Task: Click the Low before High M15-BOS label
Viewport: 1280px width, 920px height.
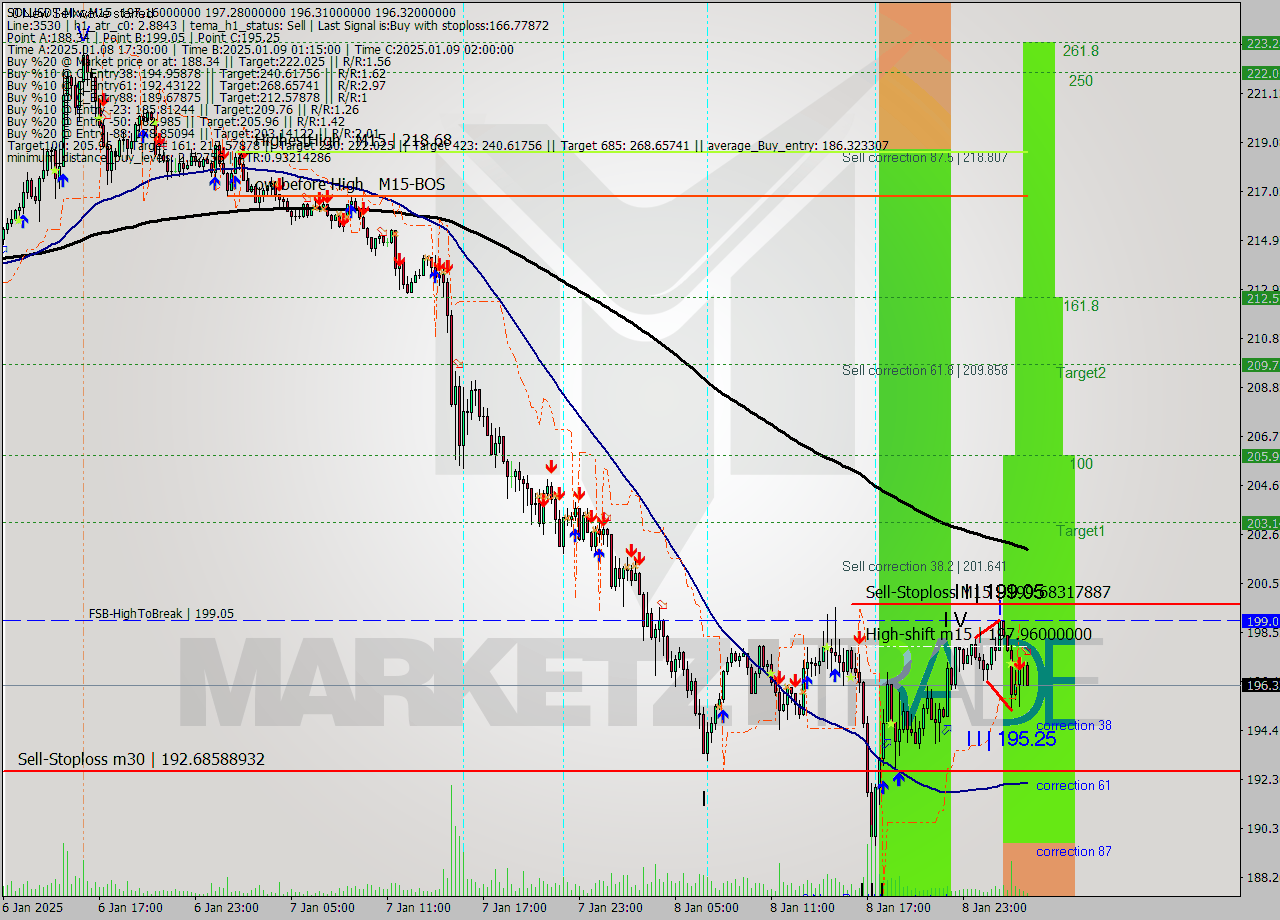Action: (x=345, y=184)
